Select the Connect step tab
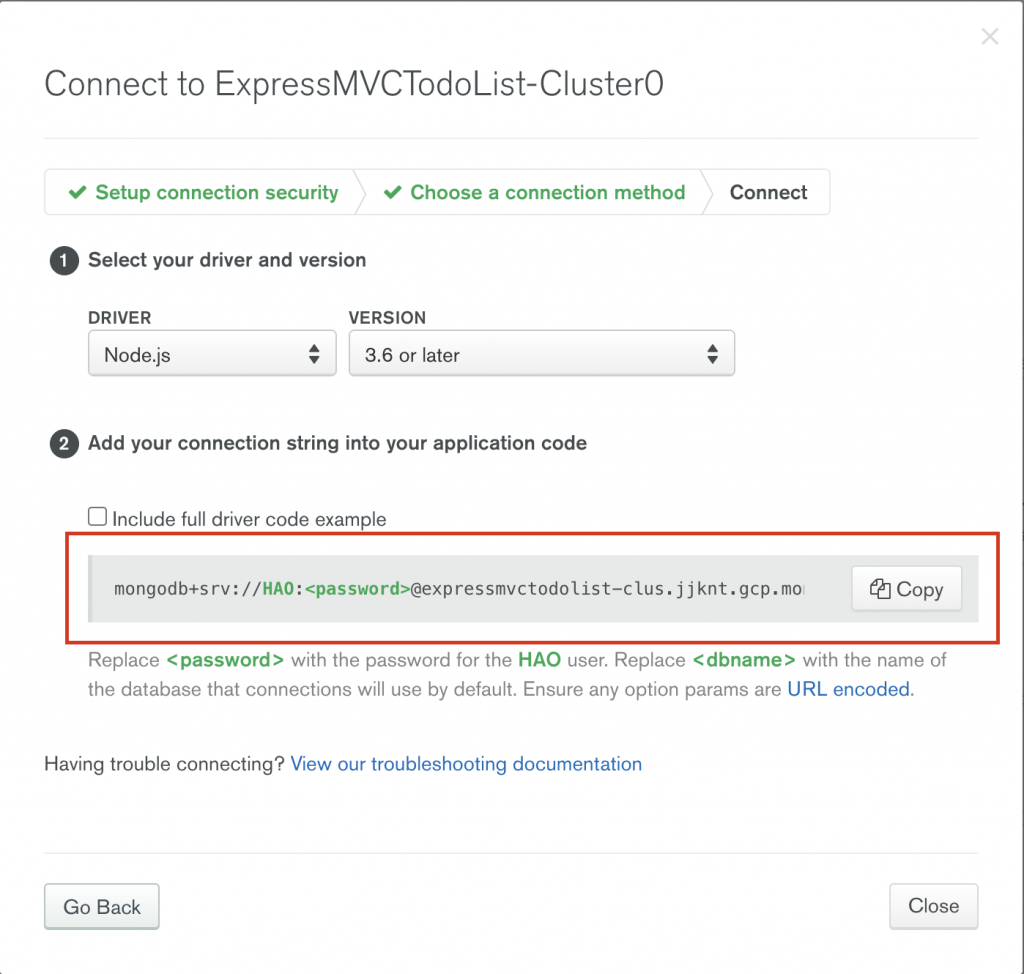Screen dimensions: 1024x974 pos(768,193)
